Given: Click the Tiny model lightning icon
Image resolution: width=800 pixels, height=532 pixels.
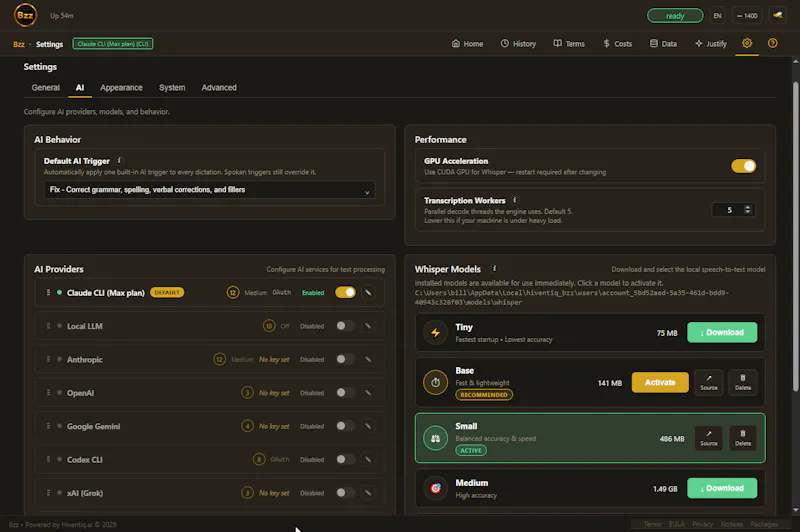Looking at the screenshot, I should click(435, 333).
